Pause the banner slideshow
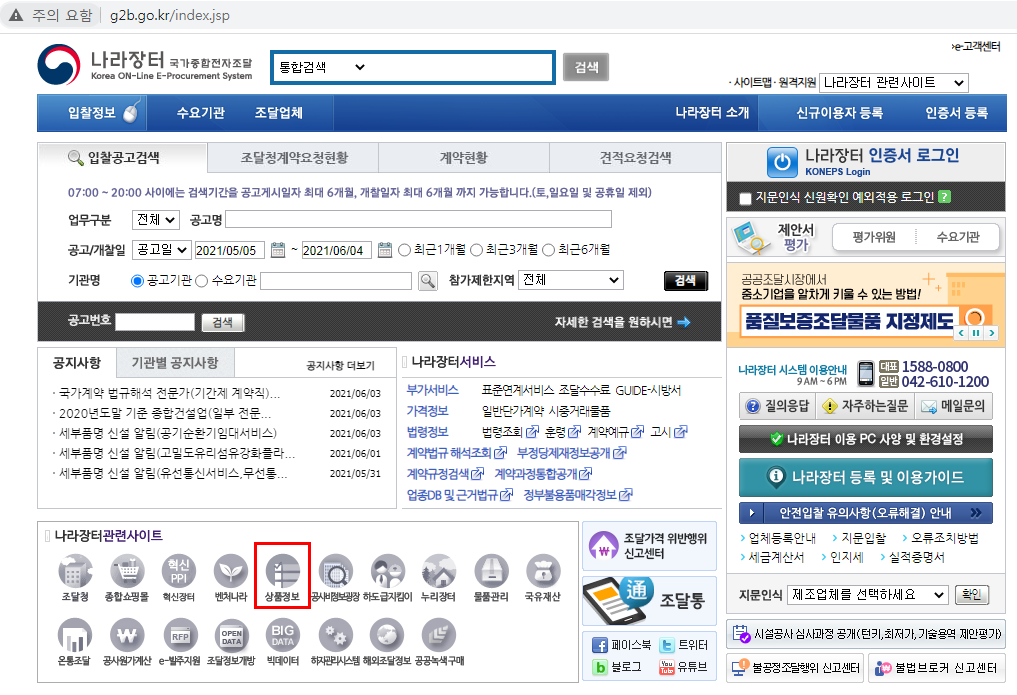Image resolution: width=1017 pixels, height=695 pixels. [x=976, y=333]
